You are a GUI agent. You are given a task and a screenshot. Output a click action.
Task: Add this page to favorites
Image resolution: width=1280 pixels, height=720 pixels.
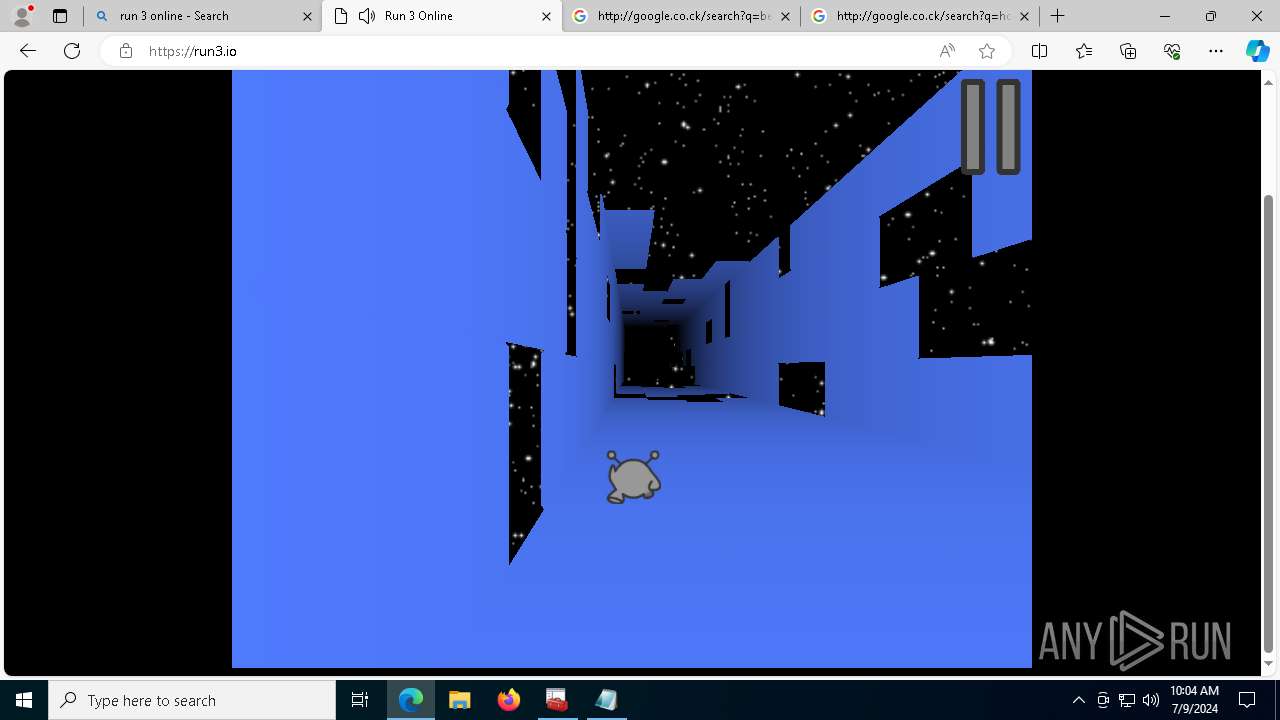(987, 51)
